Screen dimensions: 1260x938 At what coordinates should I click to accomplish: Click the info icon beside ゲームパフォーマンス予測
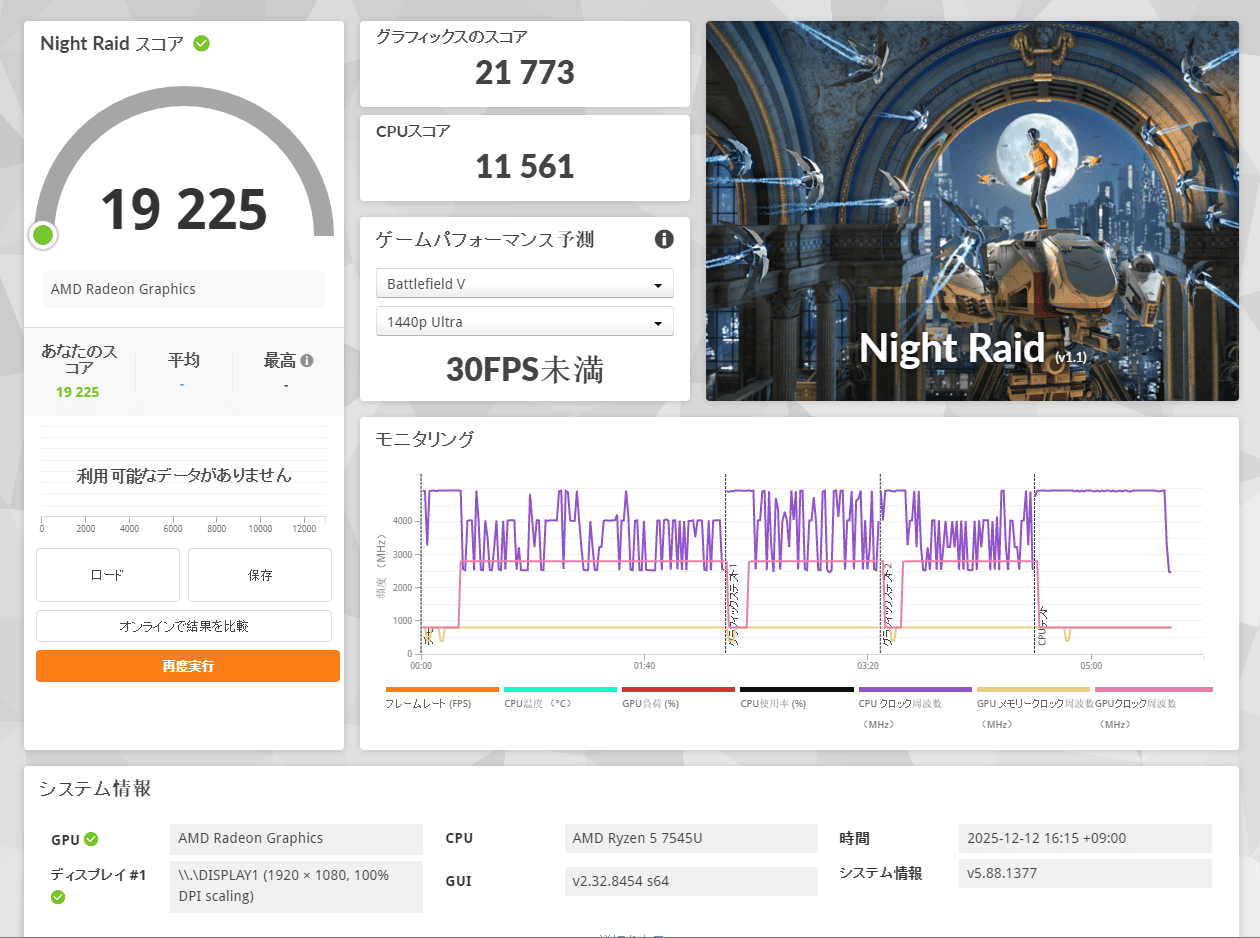pos(663,239)
